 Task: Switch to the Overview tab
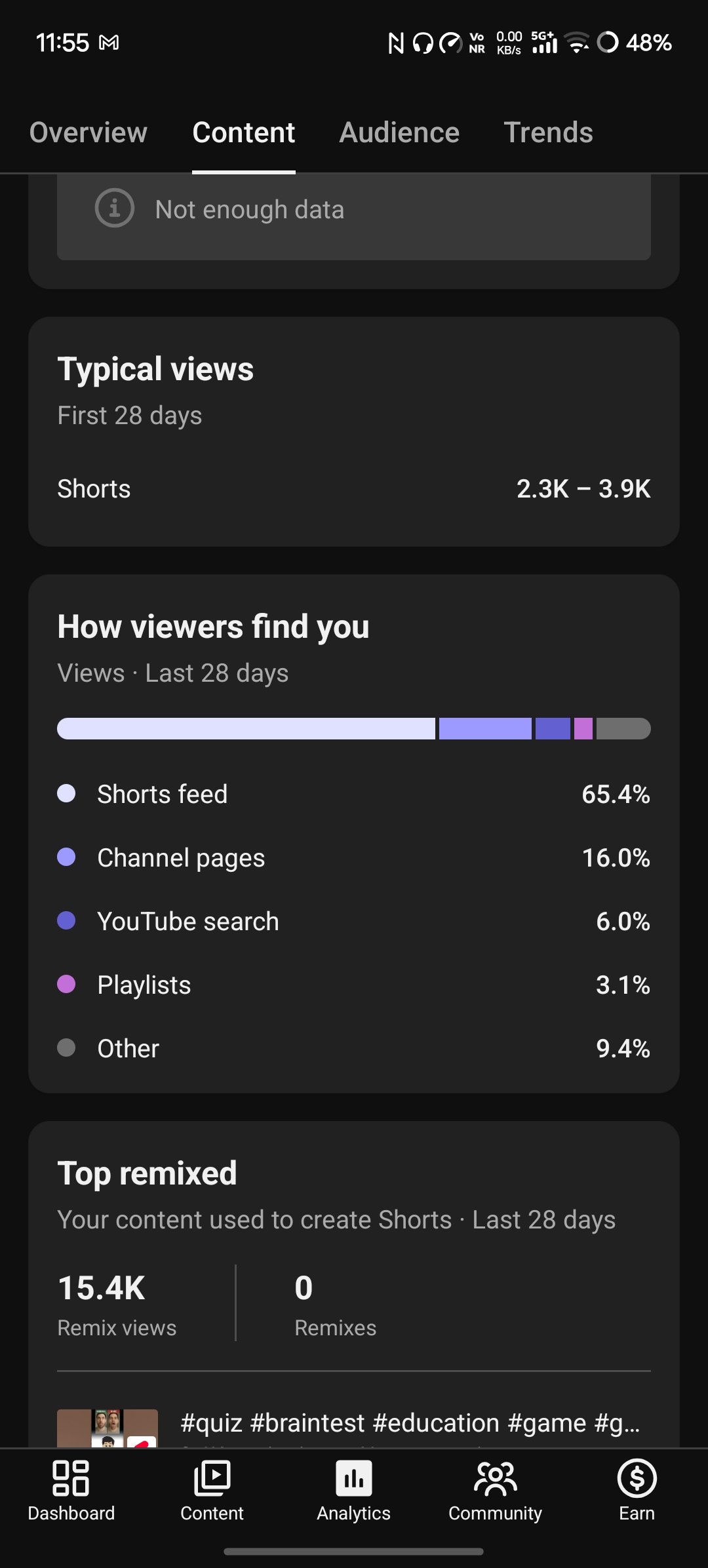88,132
